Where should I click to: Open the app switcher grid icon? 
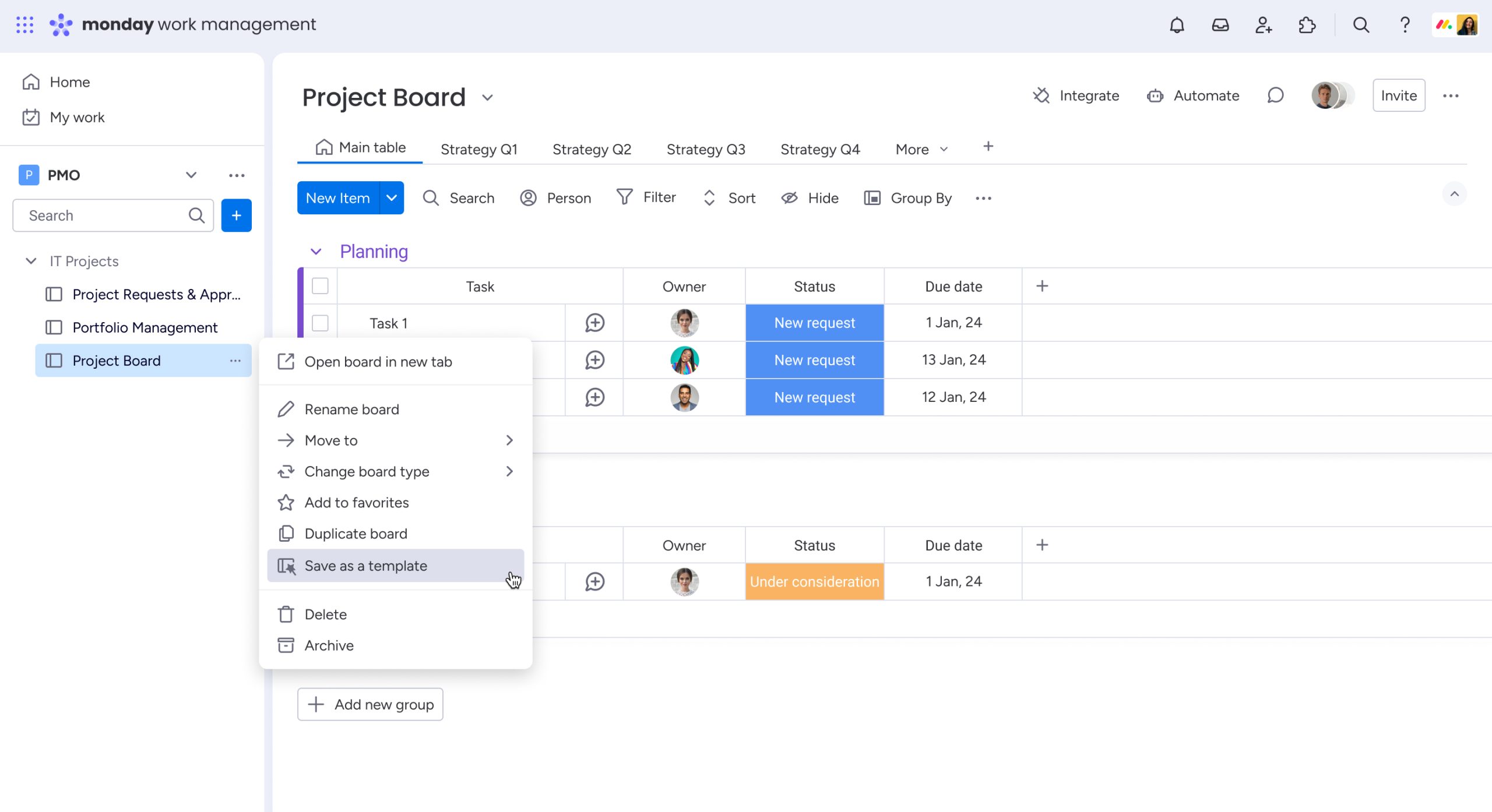coord(24,24)
